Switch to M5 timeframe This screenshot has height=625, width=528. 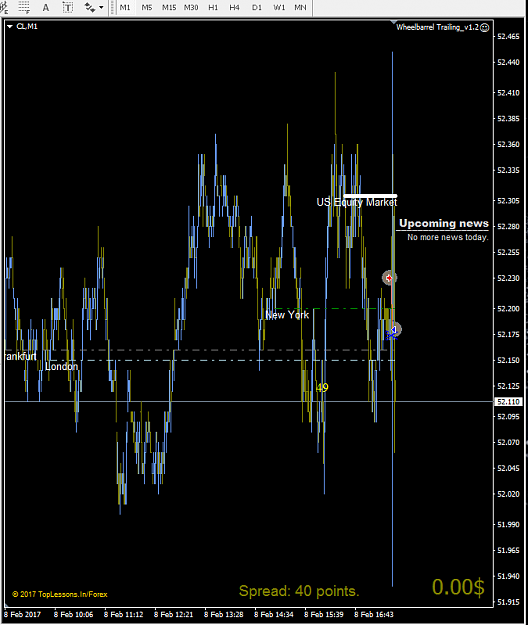147,7
